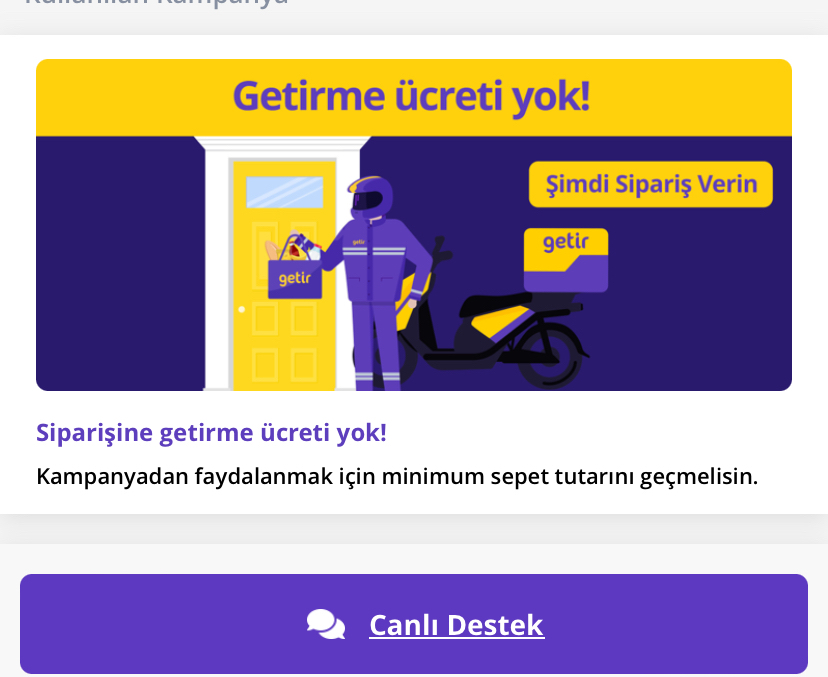Click the black scooter seat
This screenshot has height=677, width=828.
click(495, 304)
